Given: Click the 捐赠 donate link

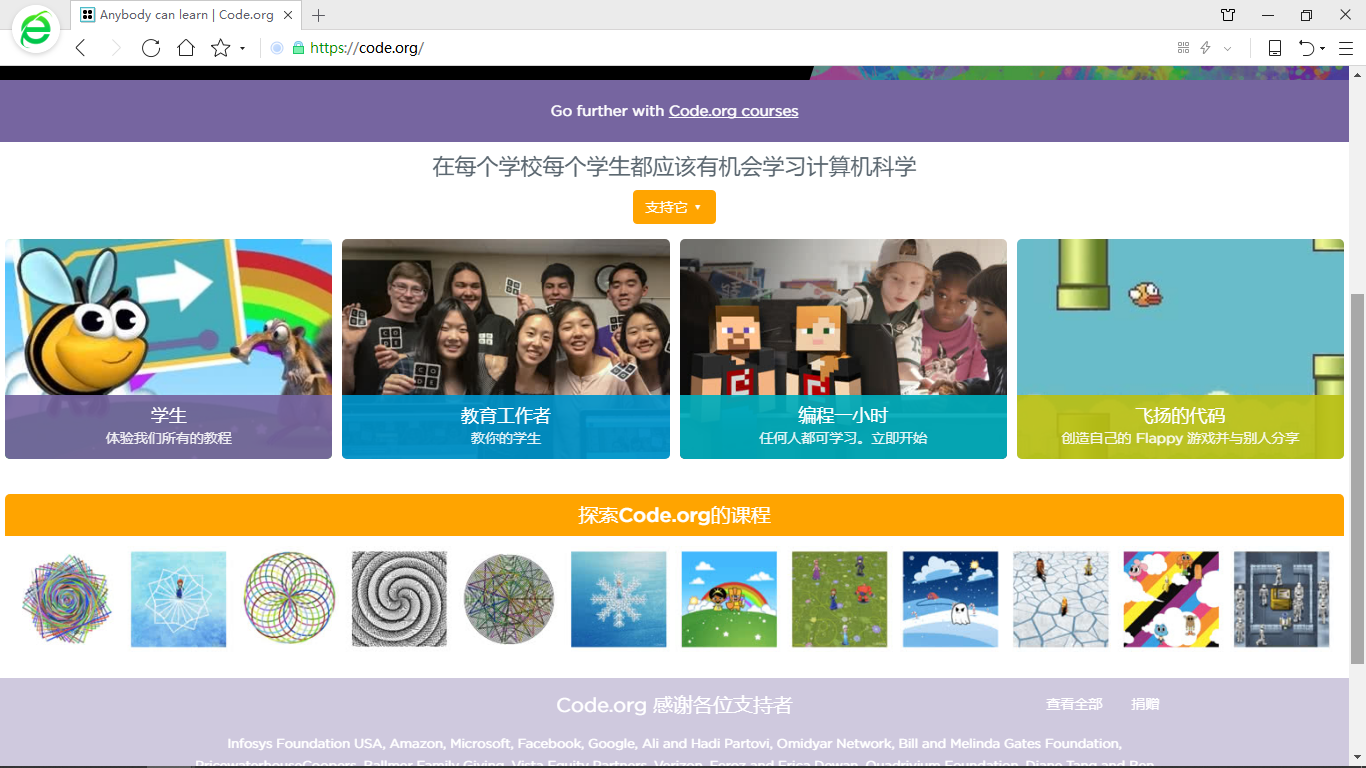Looking at the screenshot, I should pos(1145,704).
